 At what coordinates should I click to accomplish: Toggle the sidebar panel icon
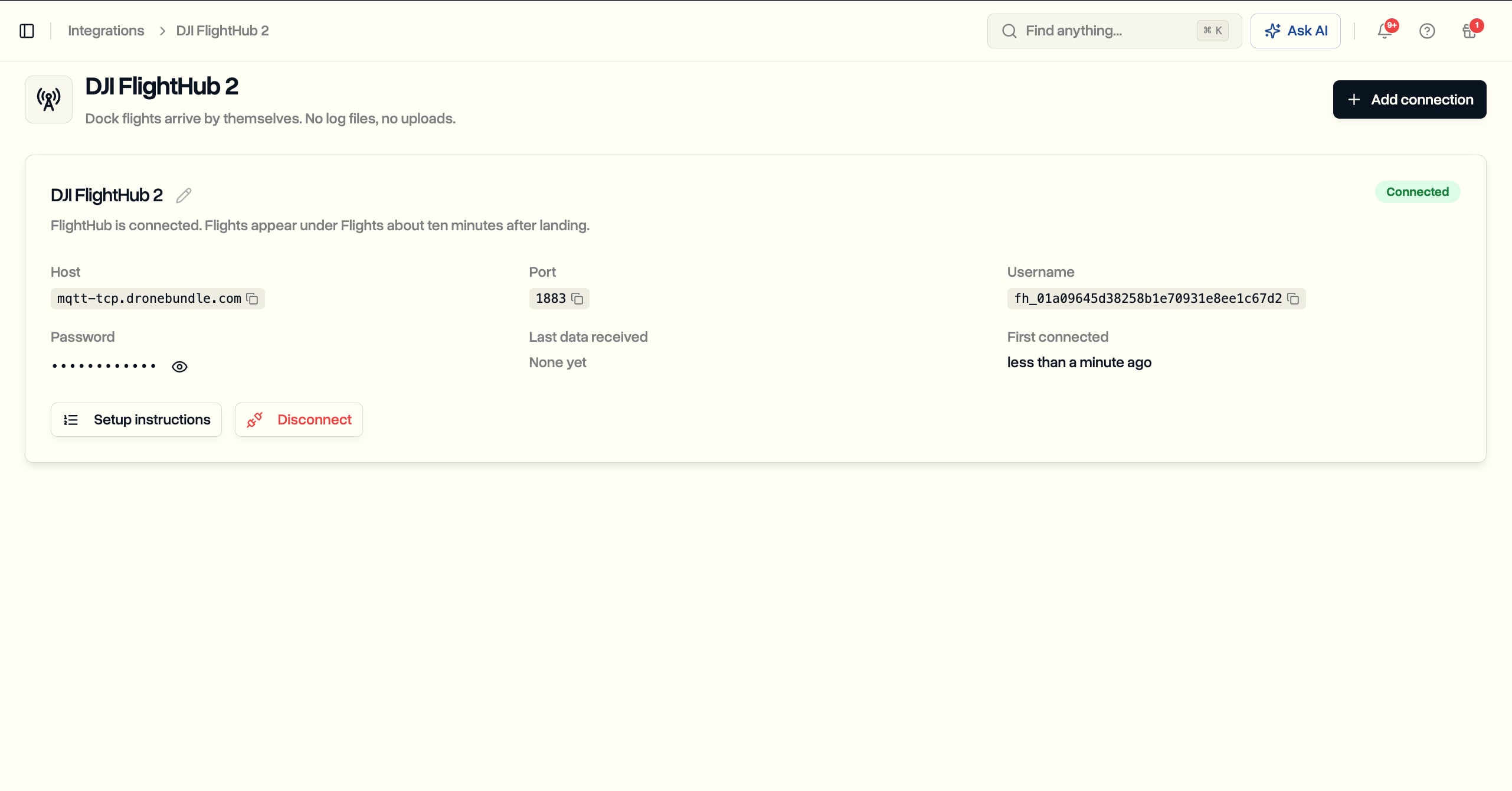point(27,31)
